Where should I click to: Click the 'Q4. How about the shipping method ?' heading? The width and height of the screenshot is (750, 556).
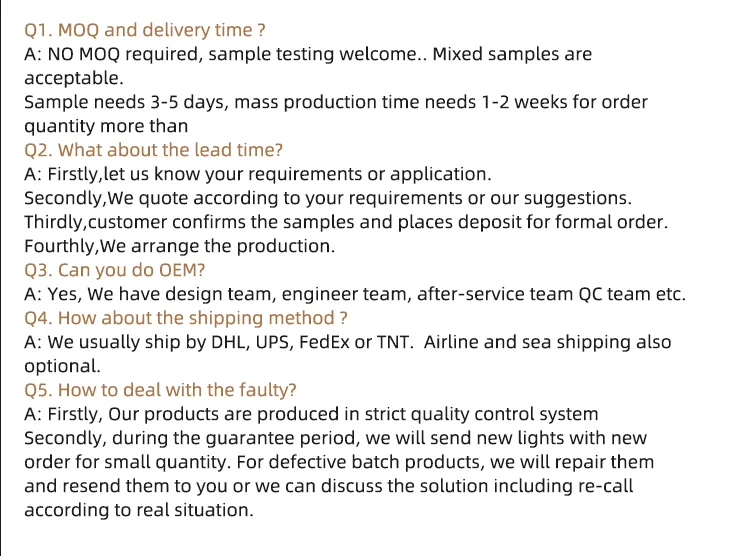click(x=186, y=318)
